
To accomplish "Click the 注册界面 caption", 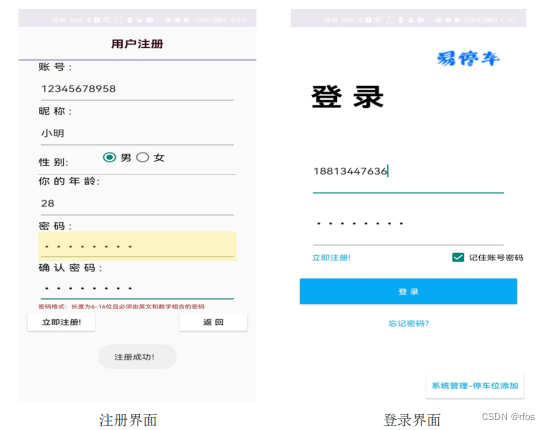I will pyautogui.click(x=128, y=420).
